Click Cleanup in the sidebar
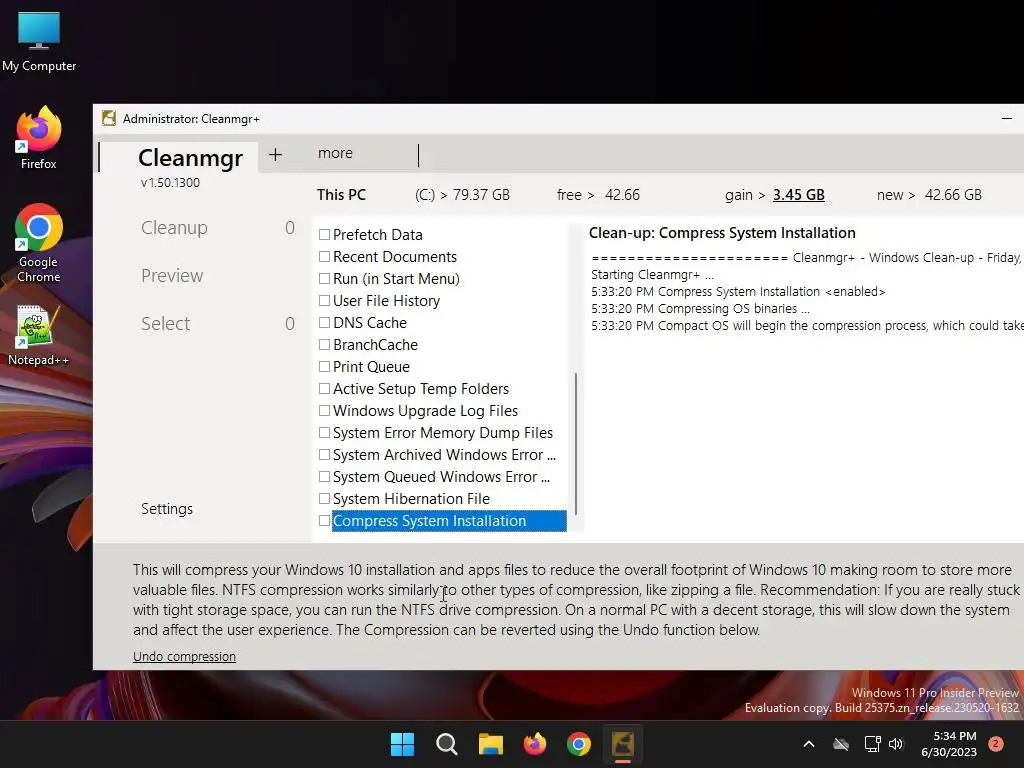 [x=174, y=227]
